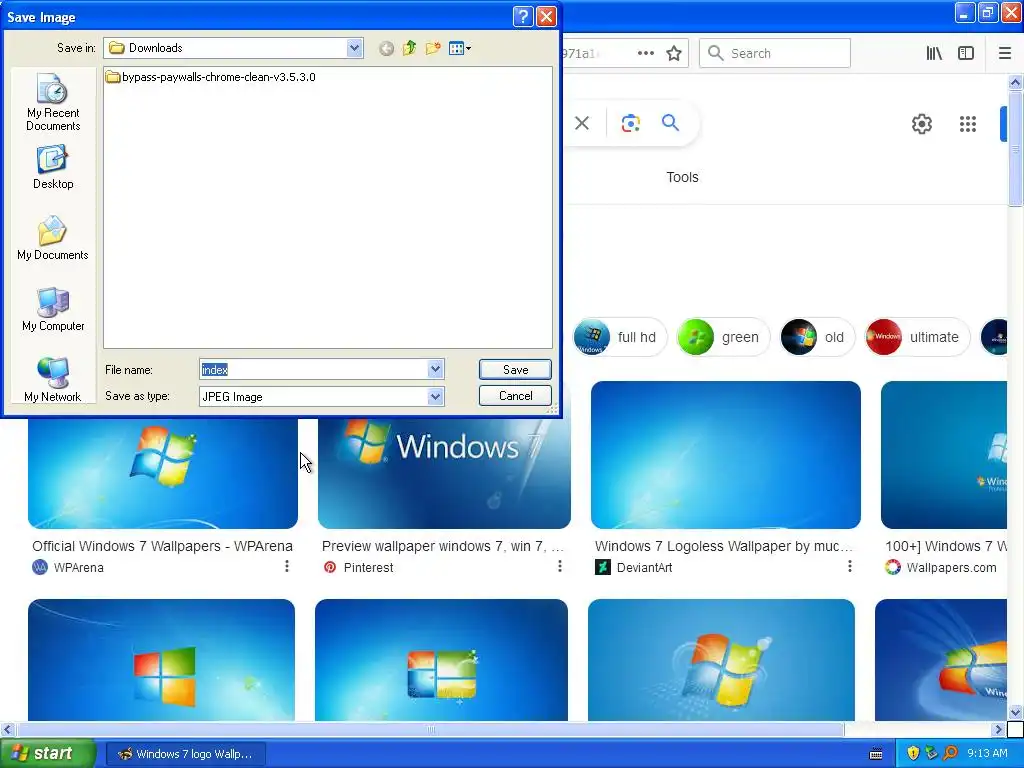Screen dimensions: 1024x768
Task: Click the page vertical scrollbar up arrow
Action: 1015,83
